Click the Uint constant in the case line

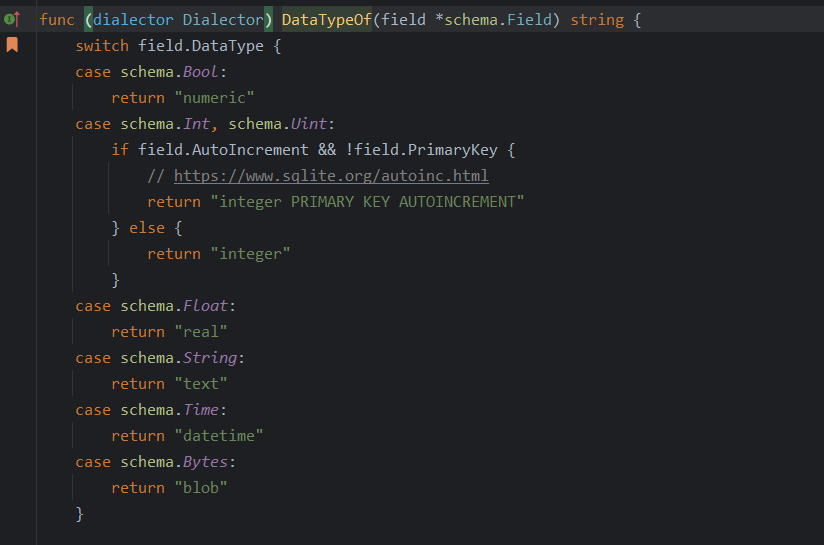tap(309, 124)
